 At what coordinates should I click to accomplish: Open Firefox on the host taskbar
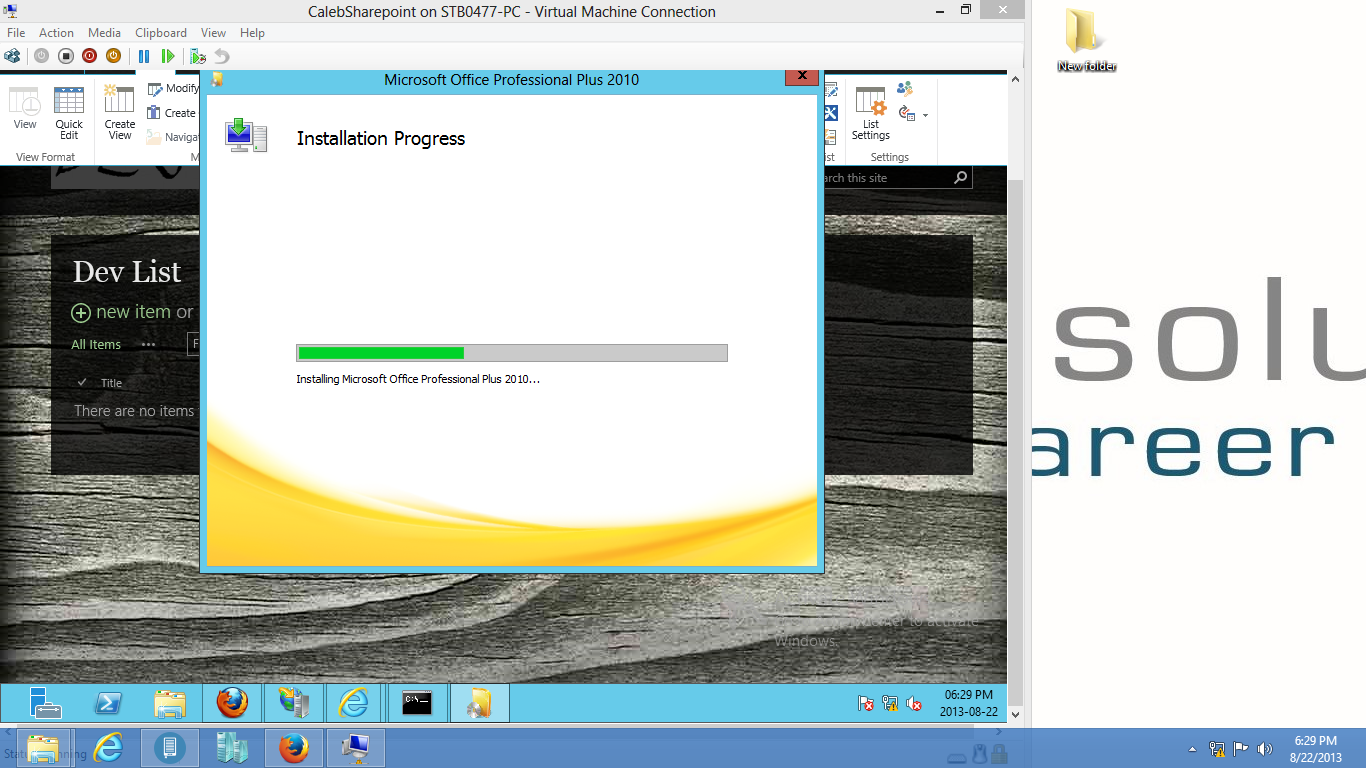294,748
